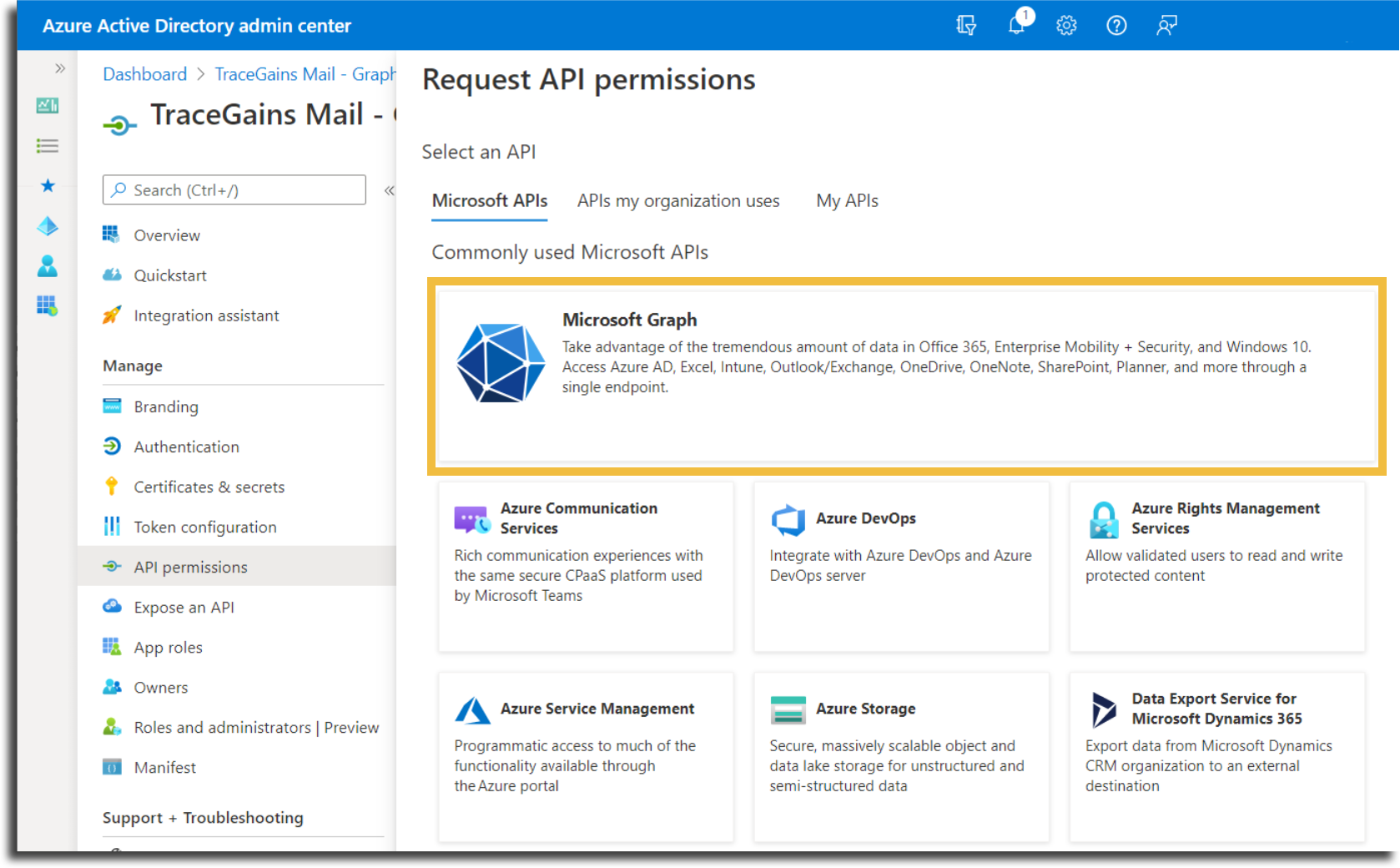Open Azure Active Directory diamond icon
1400x868 pixels.
point(48,226)
